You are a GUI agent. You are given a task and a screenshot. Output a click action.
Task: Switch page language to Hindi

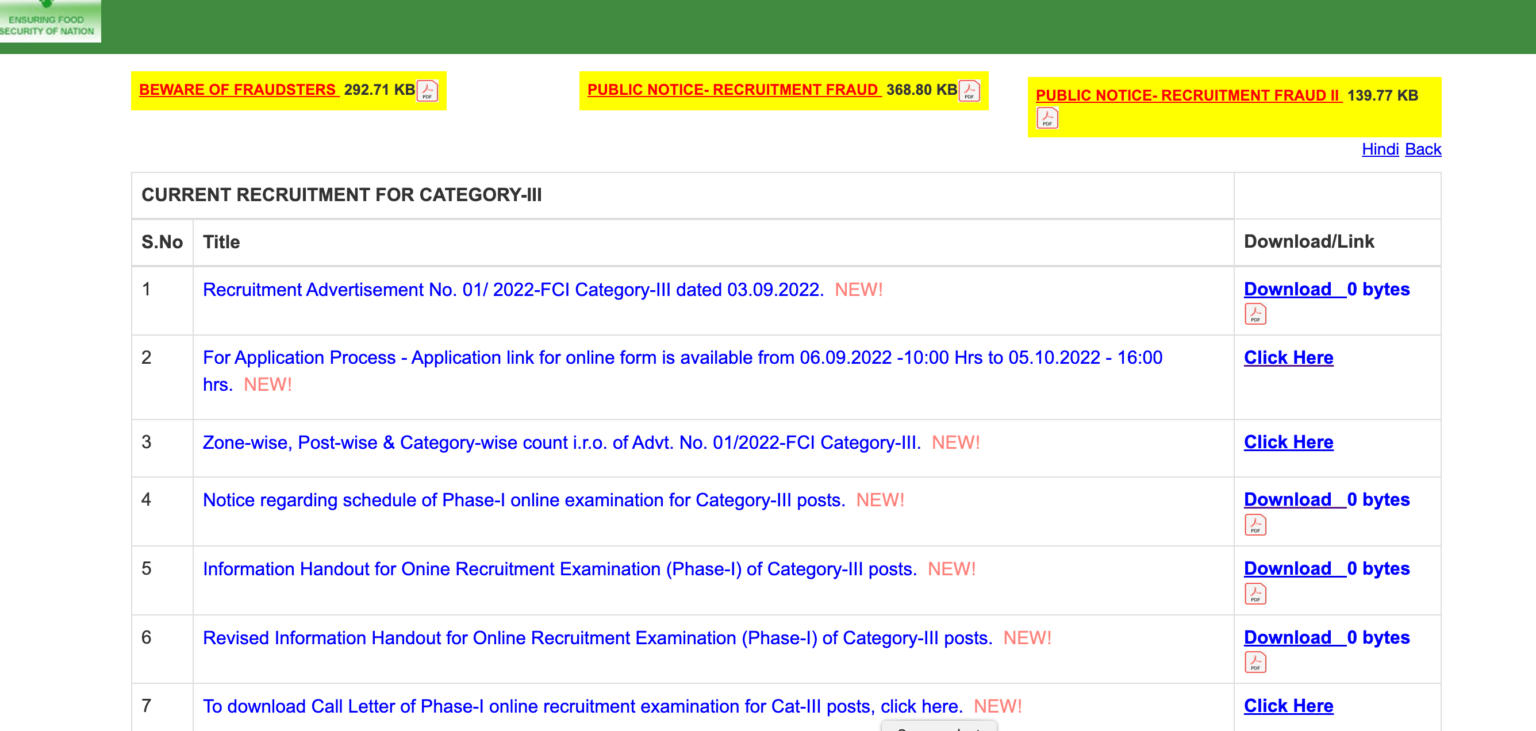point(1380,149)
